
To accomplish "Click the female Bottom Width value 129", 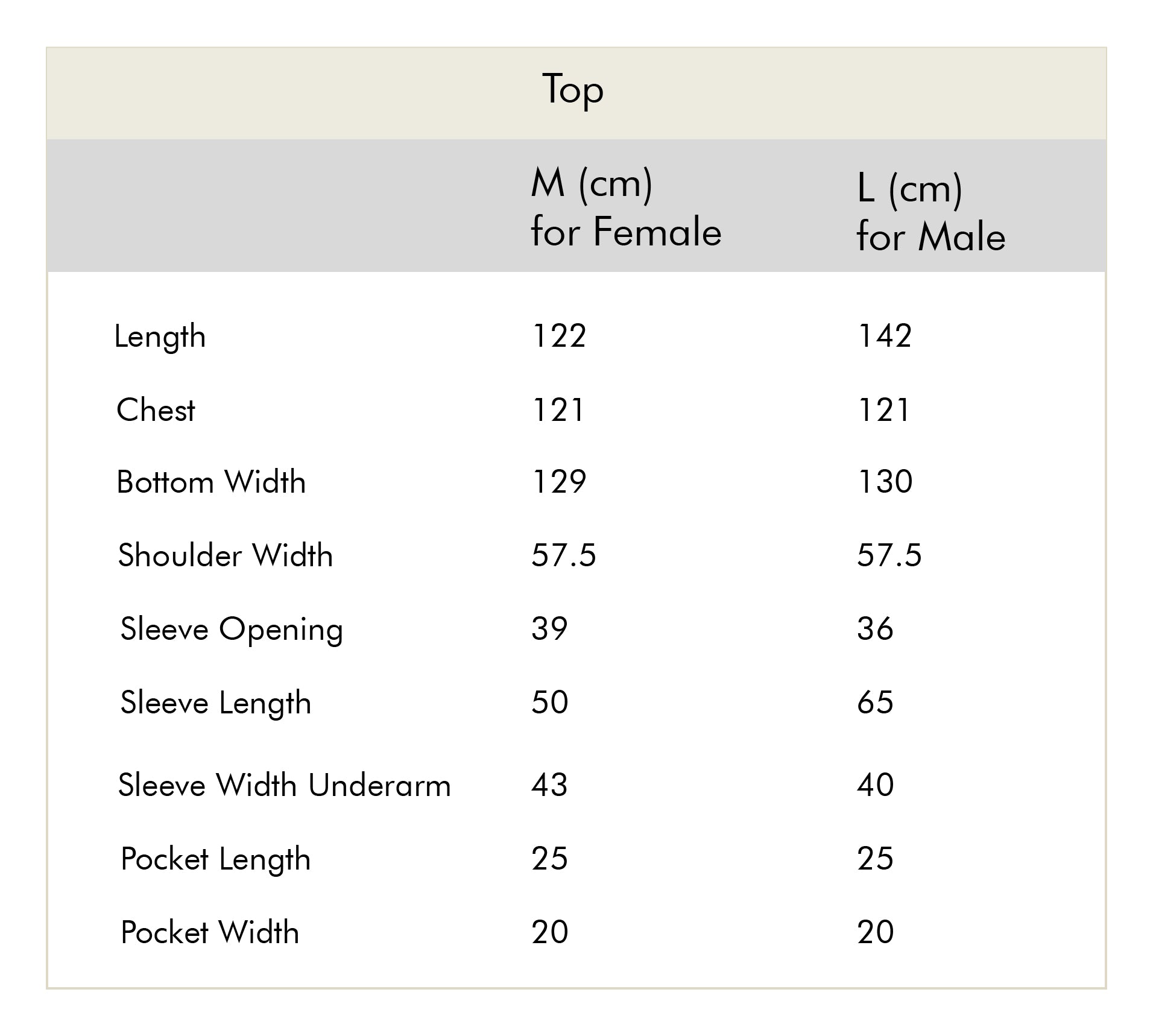I will 558,481.
